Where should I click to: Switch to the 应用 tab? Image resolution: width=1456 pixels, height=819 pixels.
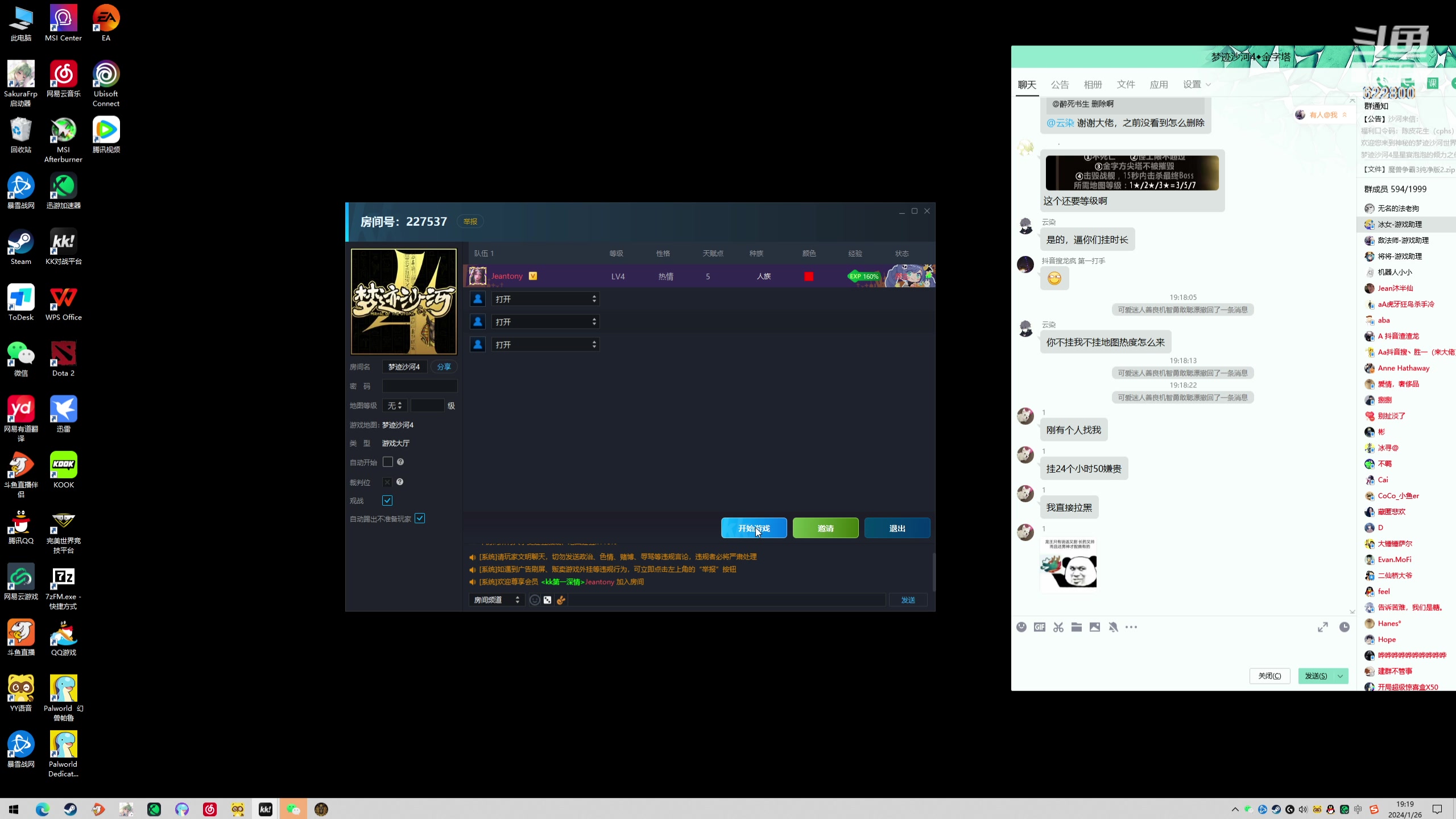click(1159, 85)
